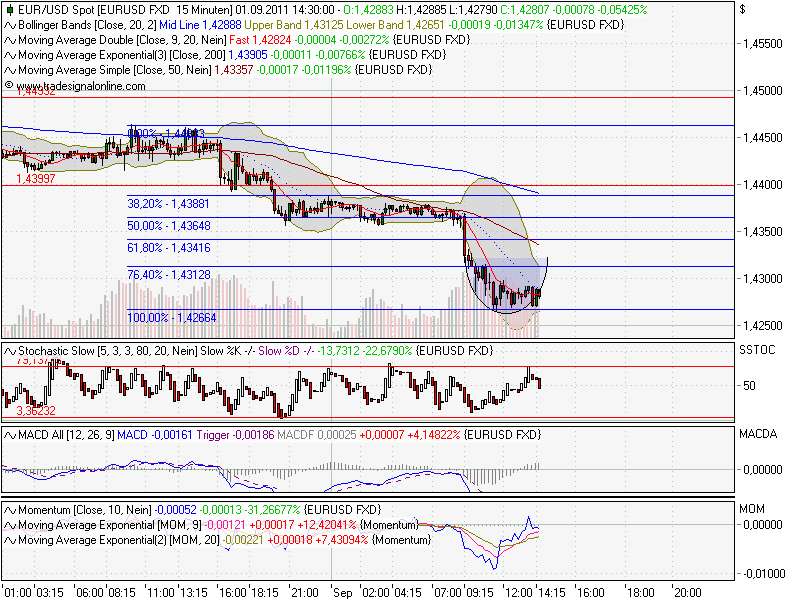This screenshot has width=800, height=600.
Task: Click the Moving Average Exponential(3) curve icon
Action: (x=8, y=51)
